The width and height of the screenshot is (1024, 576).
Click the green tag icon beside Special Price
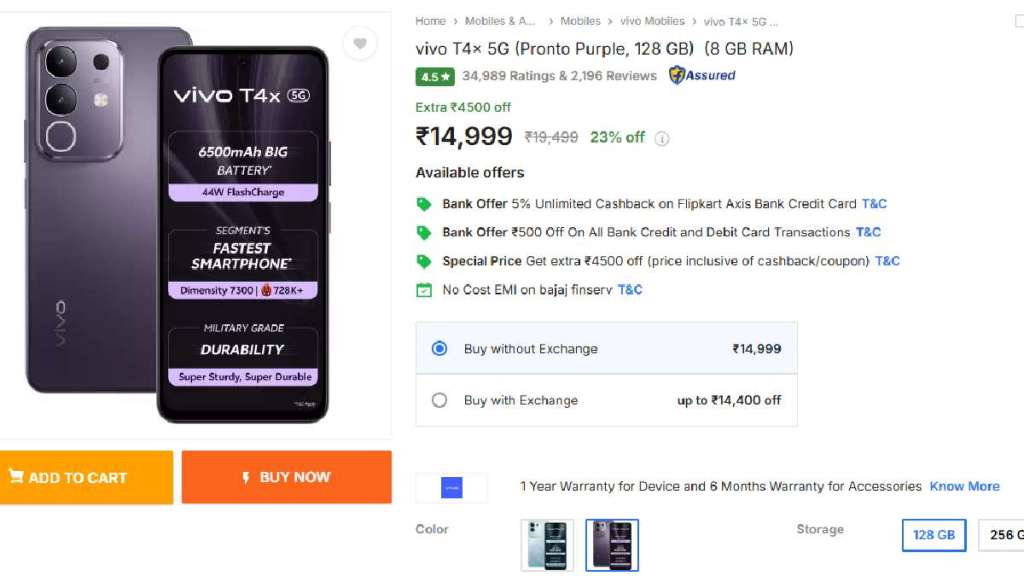[424, 261]
